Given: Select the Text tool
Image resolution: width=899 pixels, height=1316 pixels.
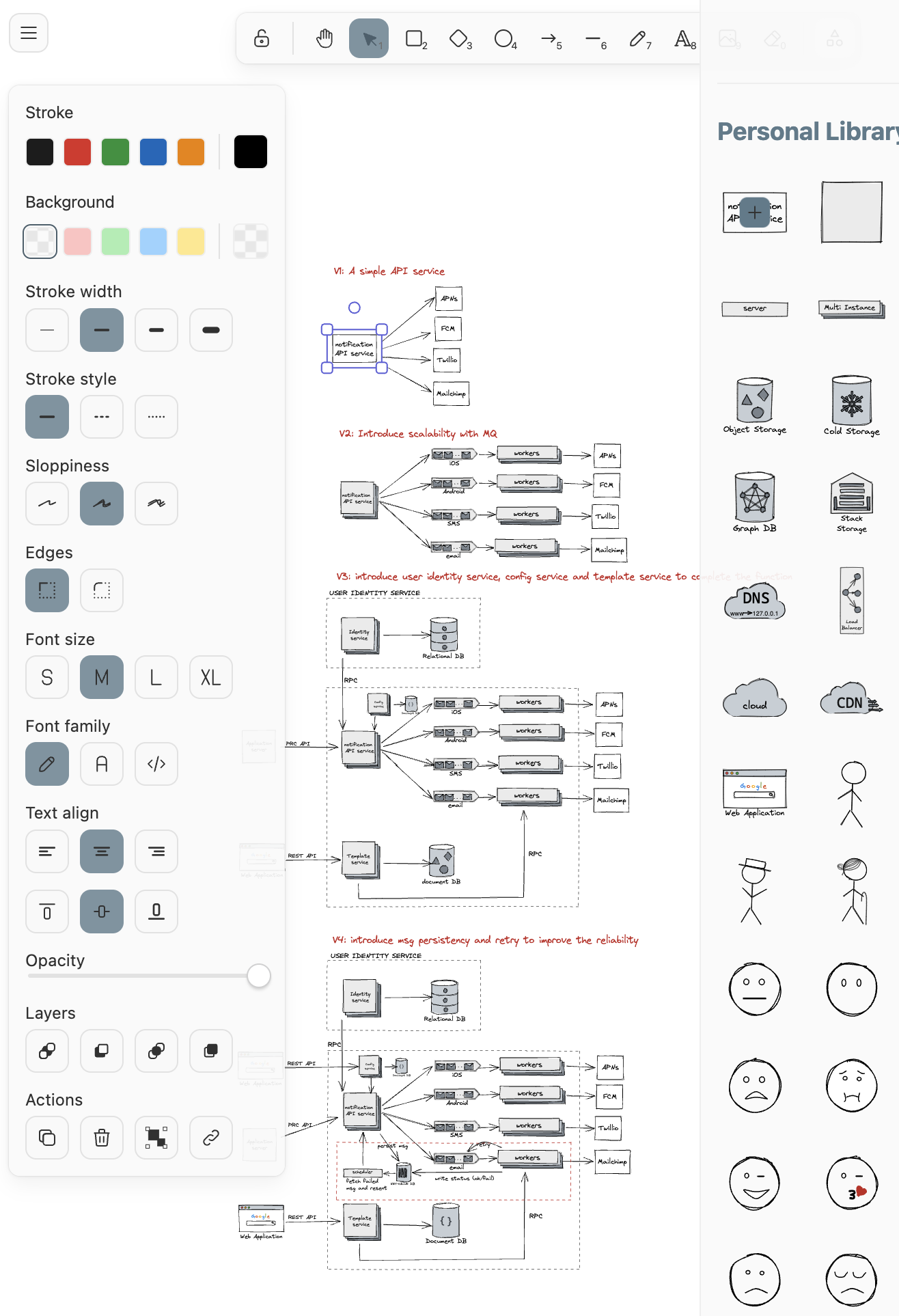Looking at the screenshot, I should click(x=683, y=38).
